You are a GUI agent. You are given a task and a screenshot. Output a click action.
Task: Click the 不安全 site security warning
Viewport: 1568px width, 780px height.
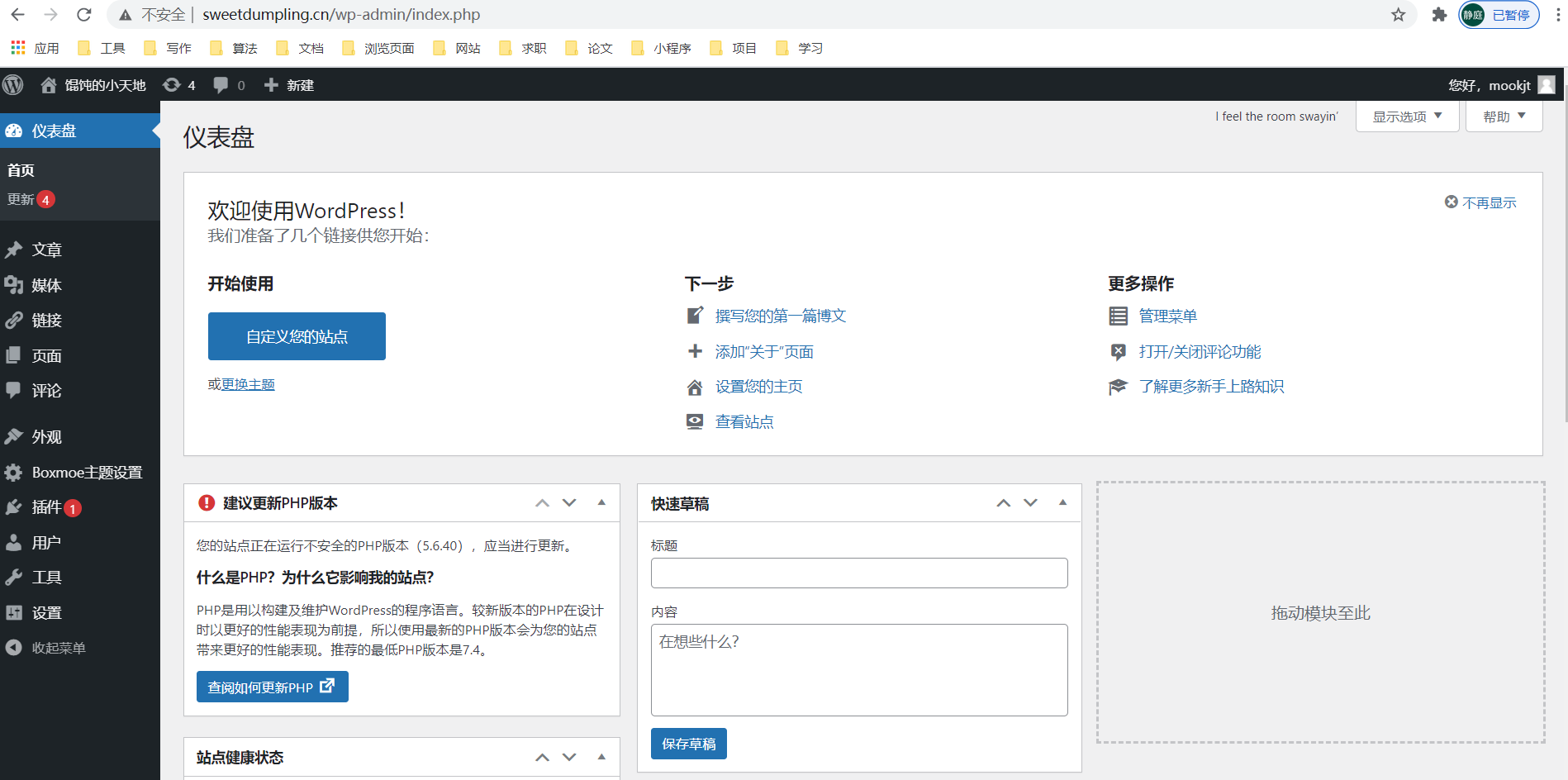click(154, 15)
